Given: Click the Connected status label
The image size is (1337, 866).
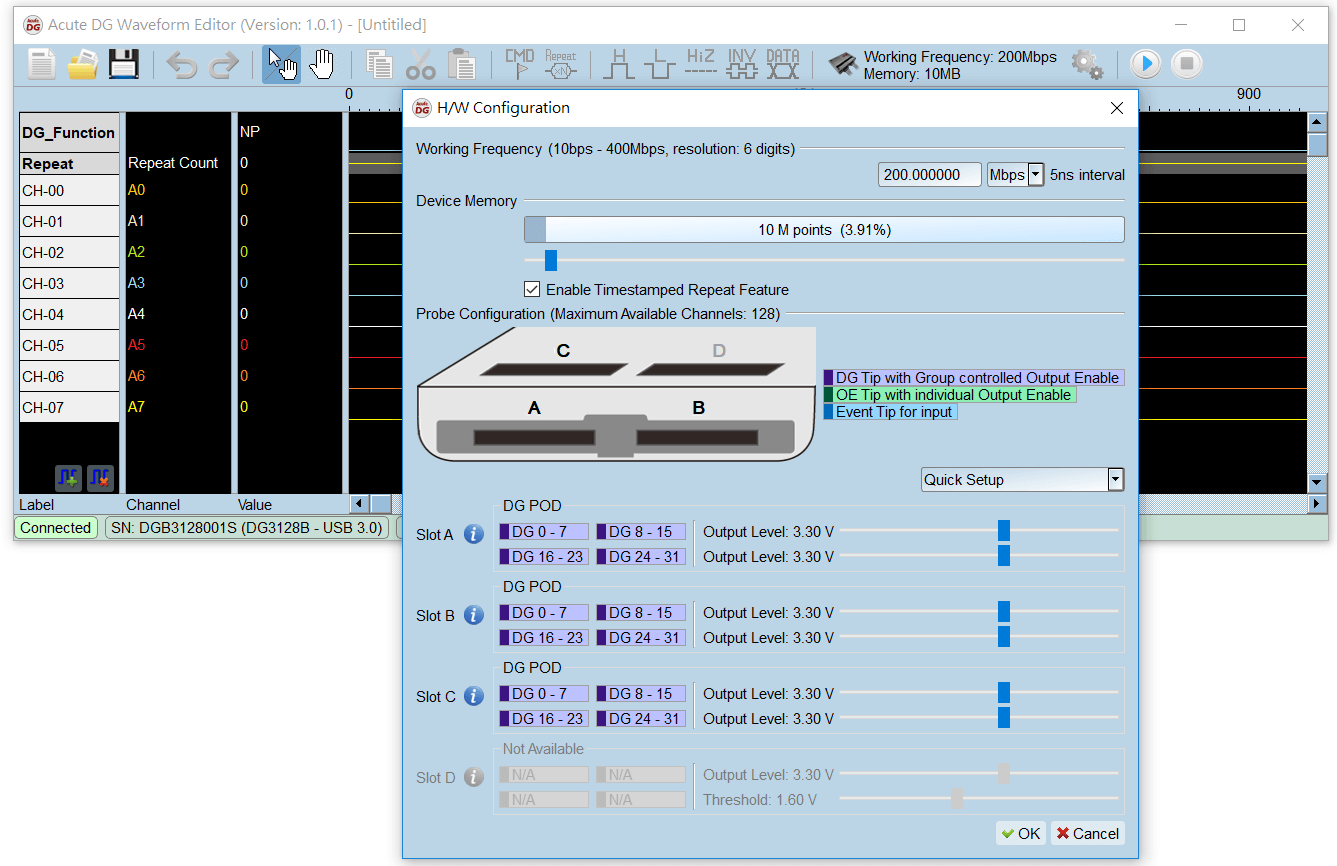Looking at the screenshot, I should coord(55,528).
